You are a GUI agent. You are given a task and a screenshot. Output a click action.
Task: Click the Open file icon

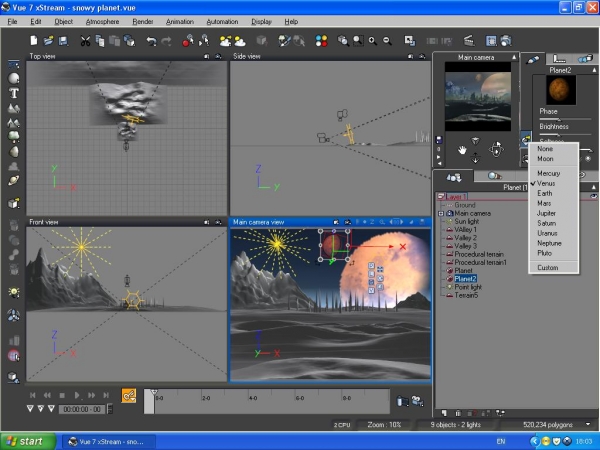pyautogui.click(x=48, y=41)
